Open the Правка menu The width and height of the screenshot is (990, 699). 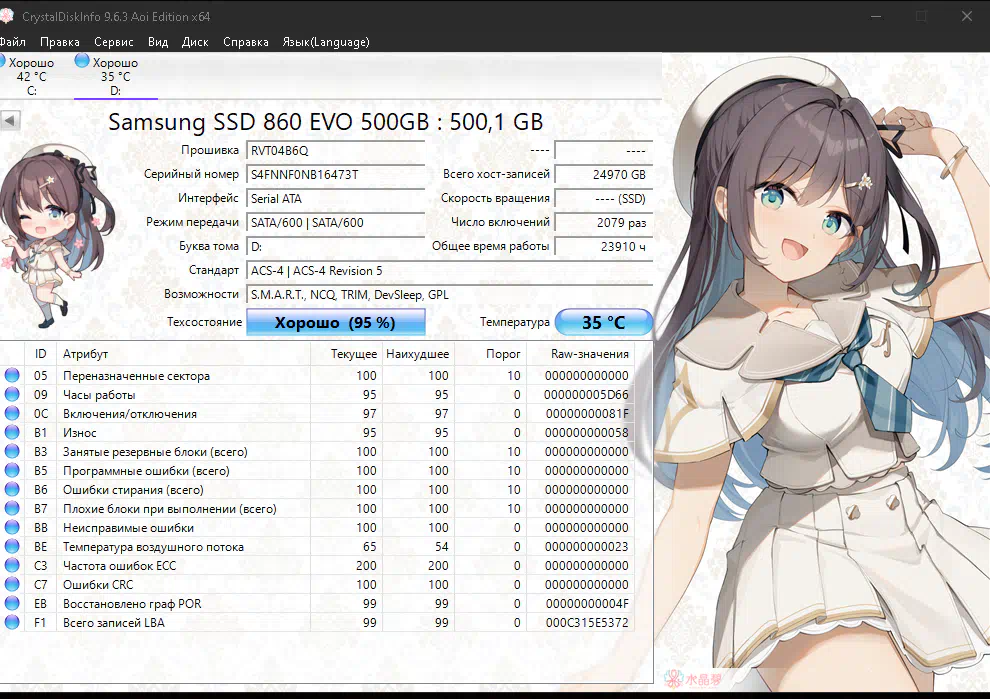(x=60, y=42)
